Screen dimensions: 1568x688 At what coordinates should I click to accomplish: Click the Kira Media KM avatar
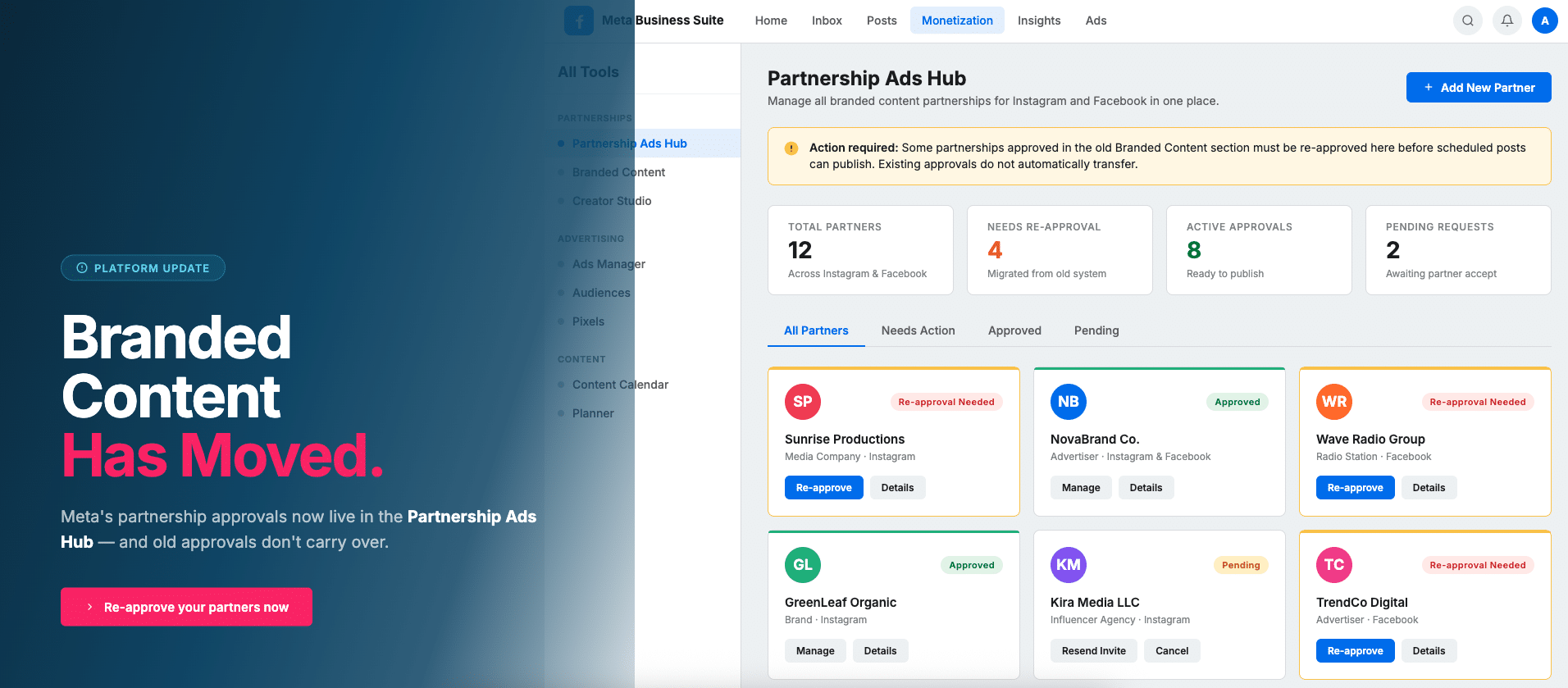click(x=1068, y=565)
